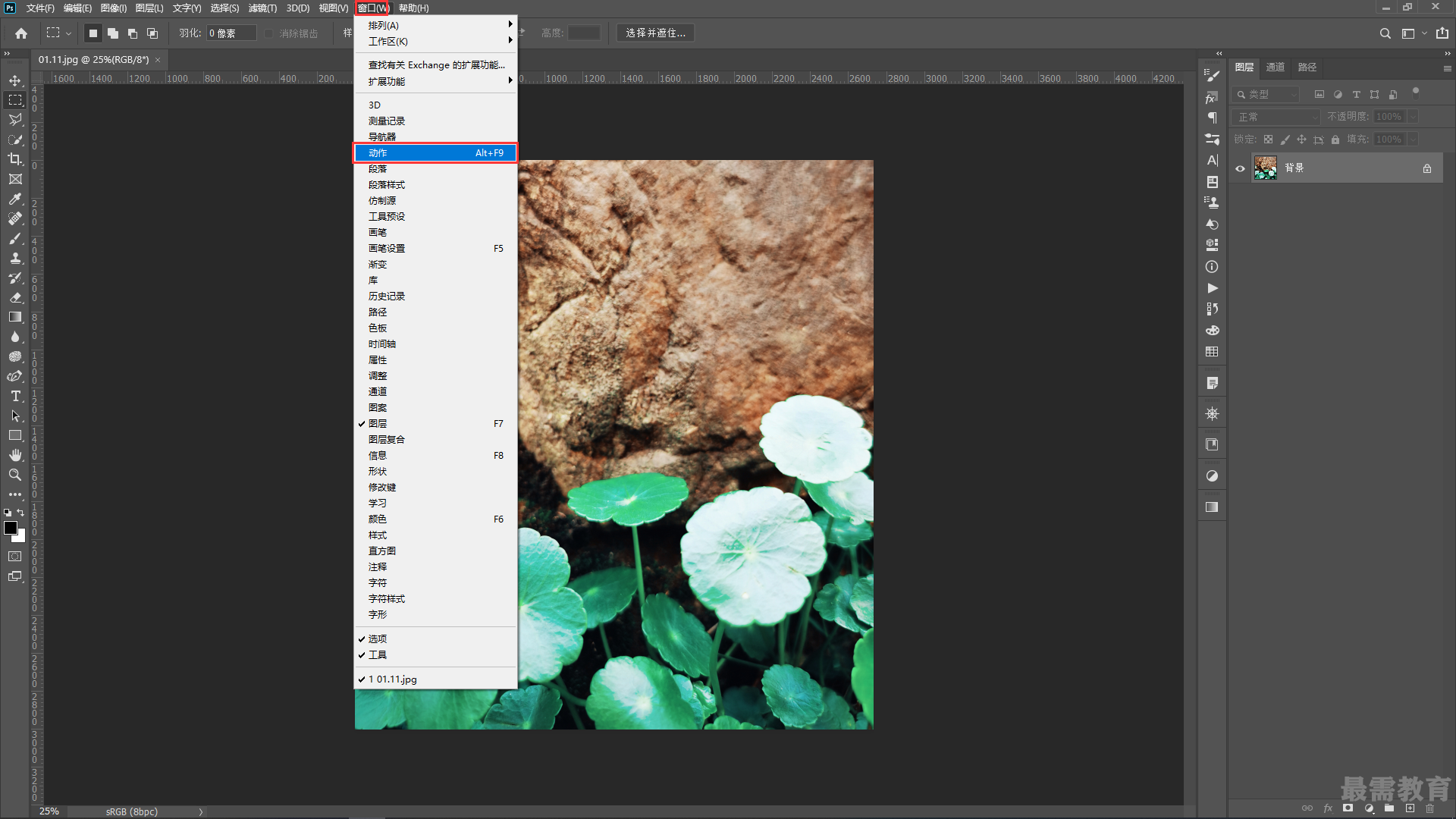1456x819 pixels.
Task: Click delete layer trash button
Action: click(x=1430, y=808)
